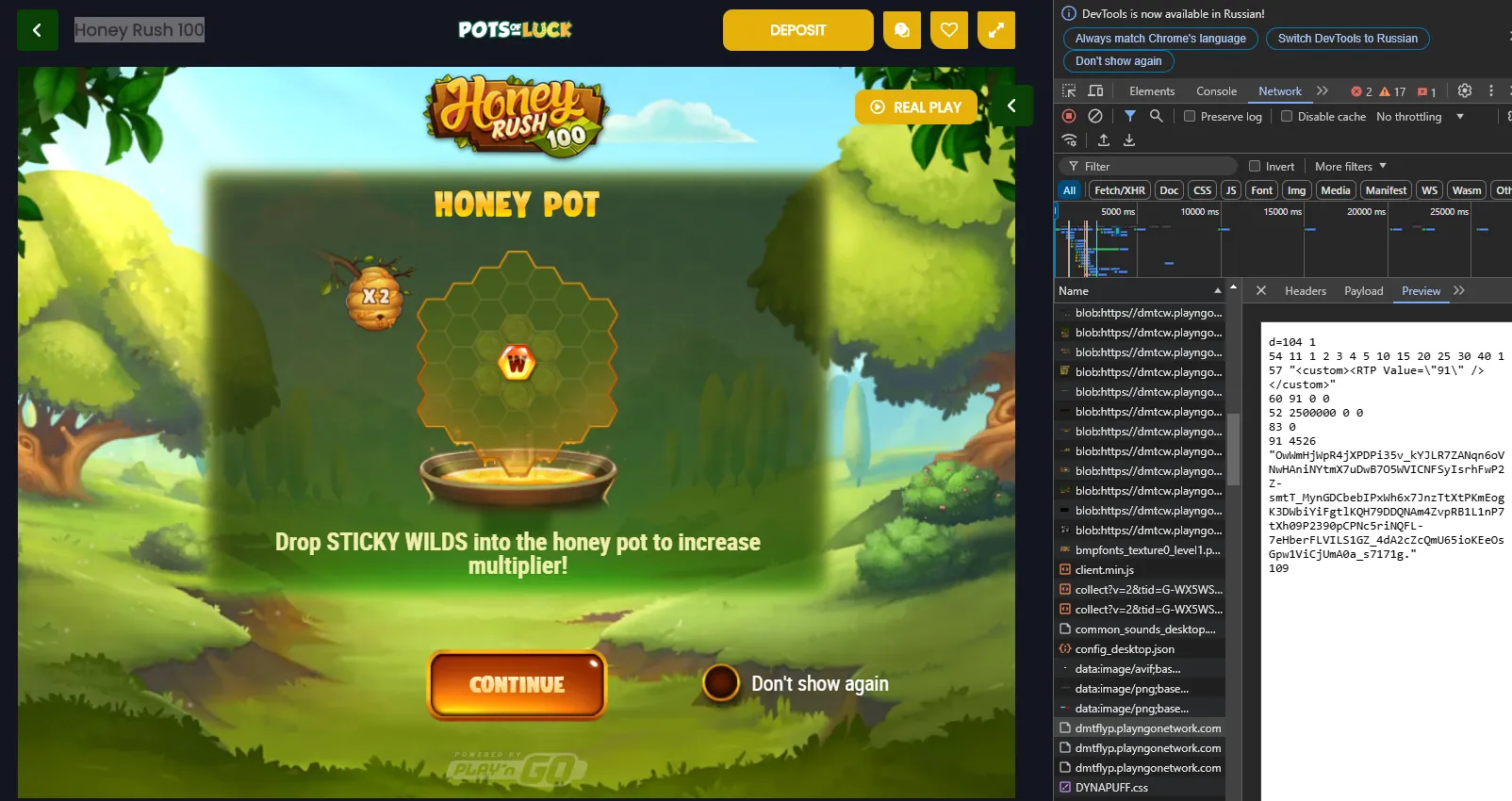1512x801 pixels.
Task: Show more request detail tabs chevron
Action: pyautogui.click(x=1459, y=291)
